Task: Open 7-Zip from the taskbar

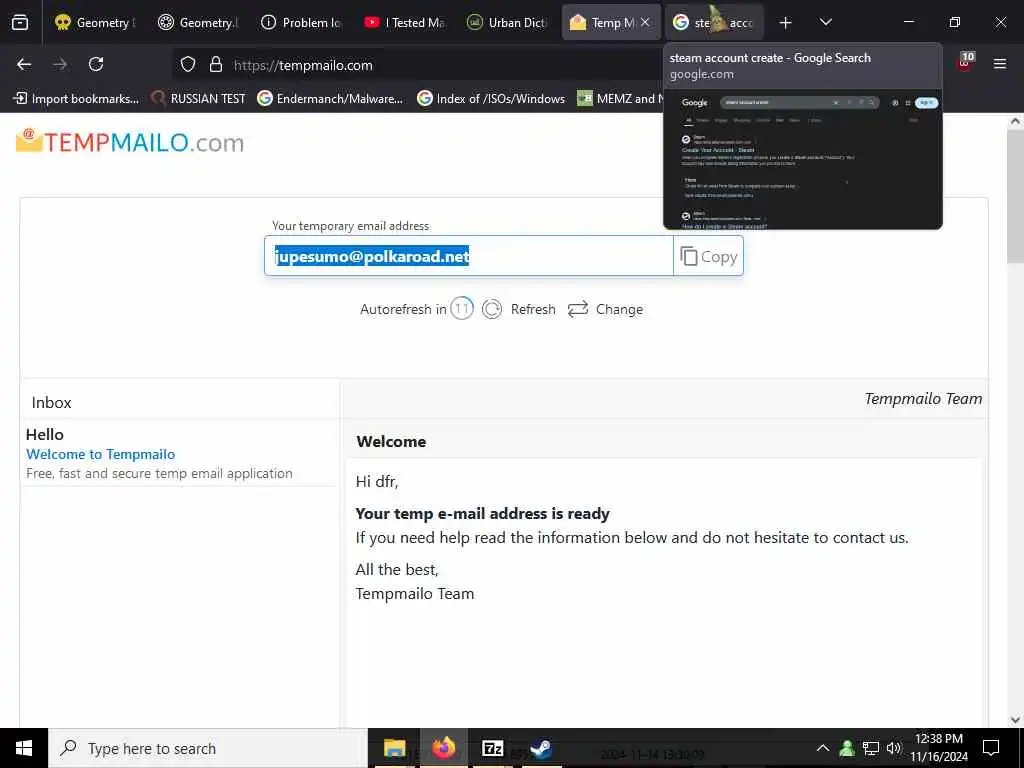Action: coord(492,748)
